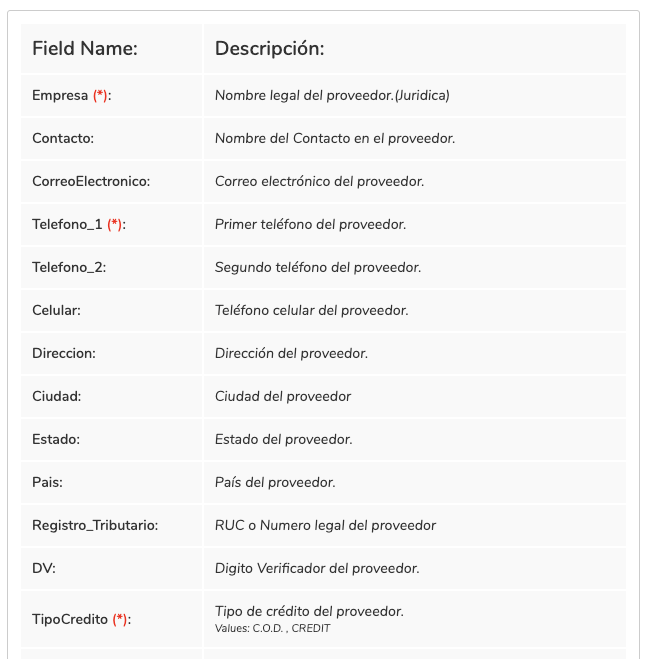Image resolution: width=648 pixels, height=666 pixels.
Task: Select 'RUC o Numero legal del proveedor' text
Action: [x=325, y=525]
